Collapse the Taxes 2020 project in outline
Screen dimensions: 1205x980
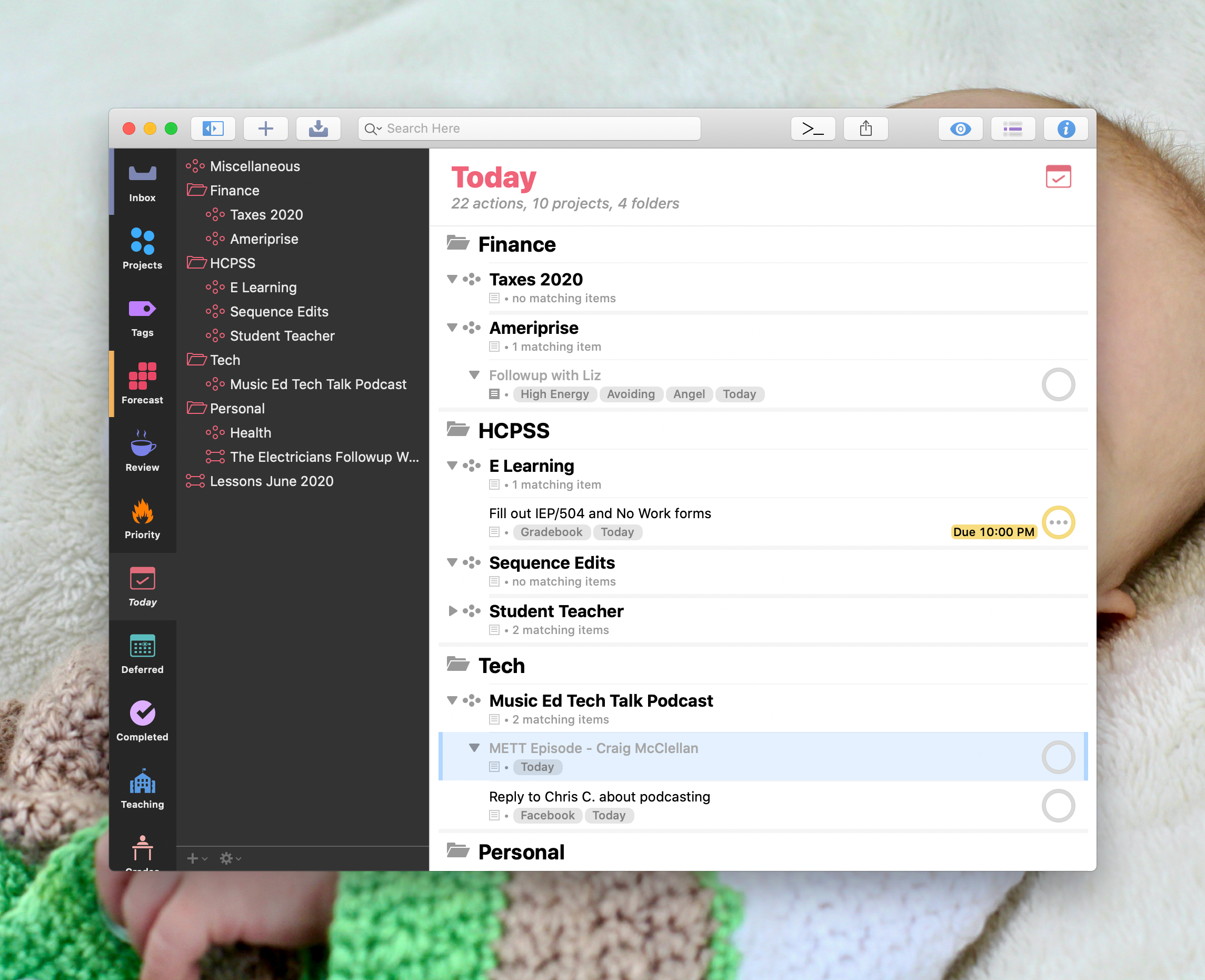(x=452, y=279)
